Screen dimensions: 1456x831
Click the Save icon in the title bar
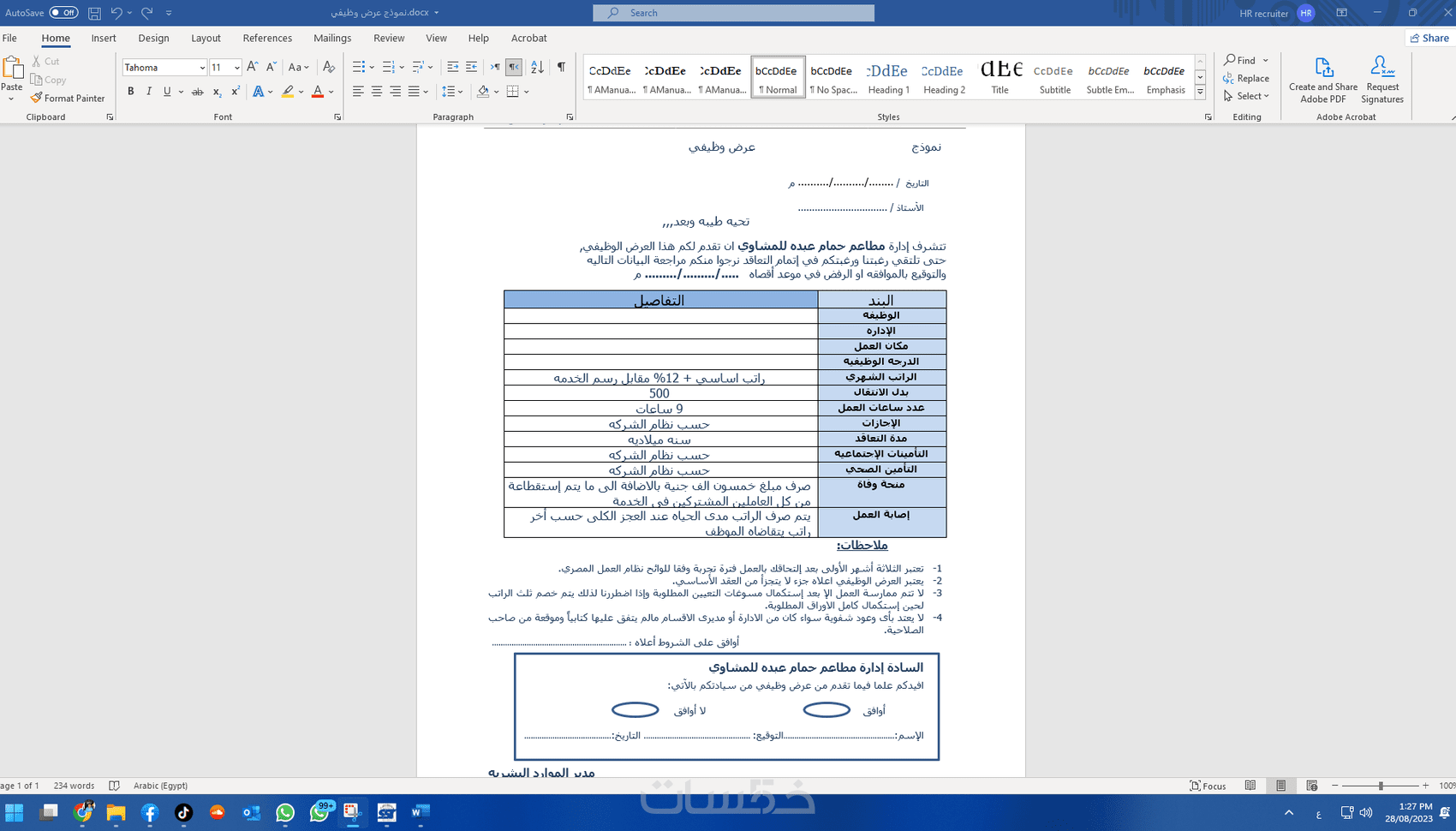(x=94, y=13)
